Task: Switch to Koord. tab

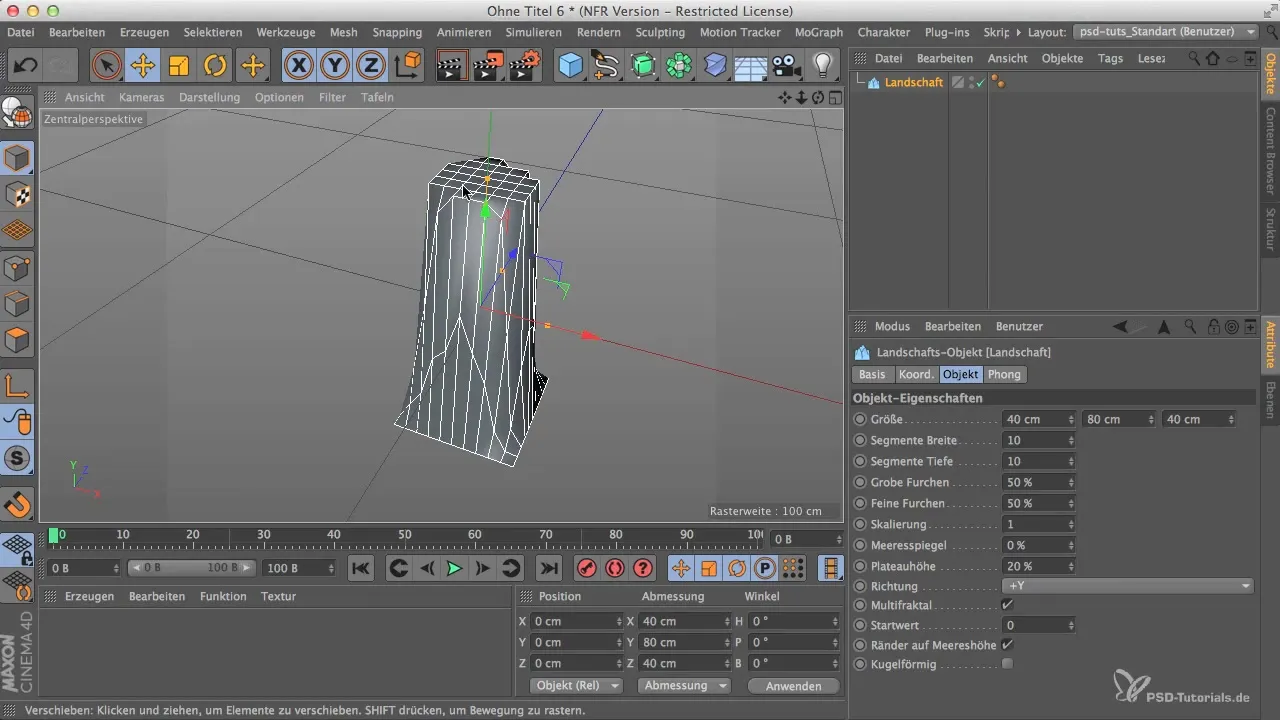Action: [x=917, y=374]
